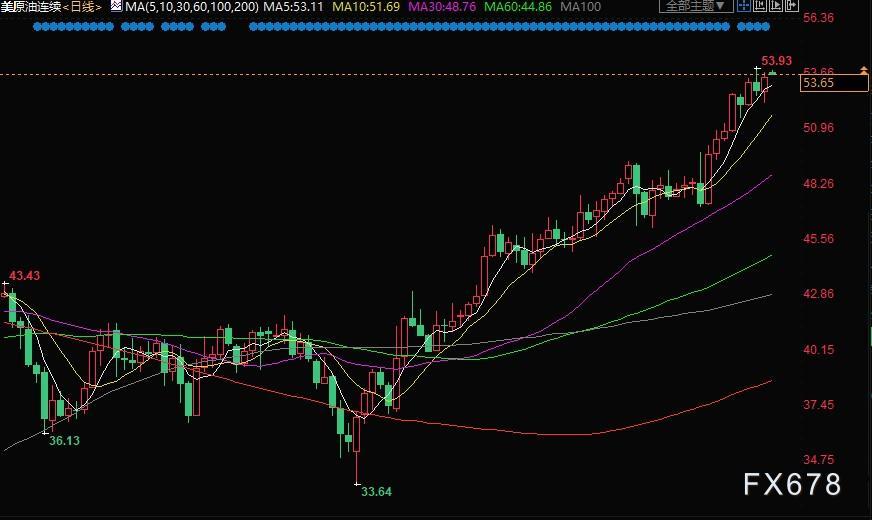Click the exit/export chart icon

pyautogui.click(x=792, y=6)
